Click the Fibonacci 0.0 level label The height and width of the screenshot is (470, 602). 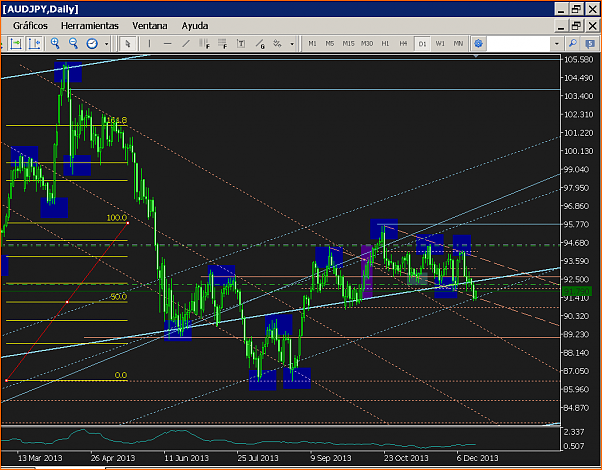tap(121, 375)
